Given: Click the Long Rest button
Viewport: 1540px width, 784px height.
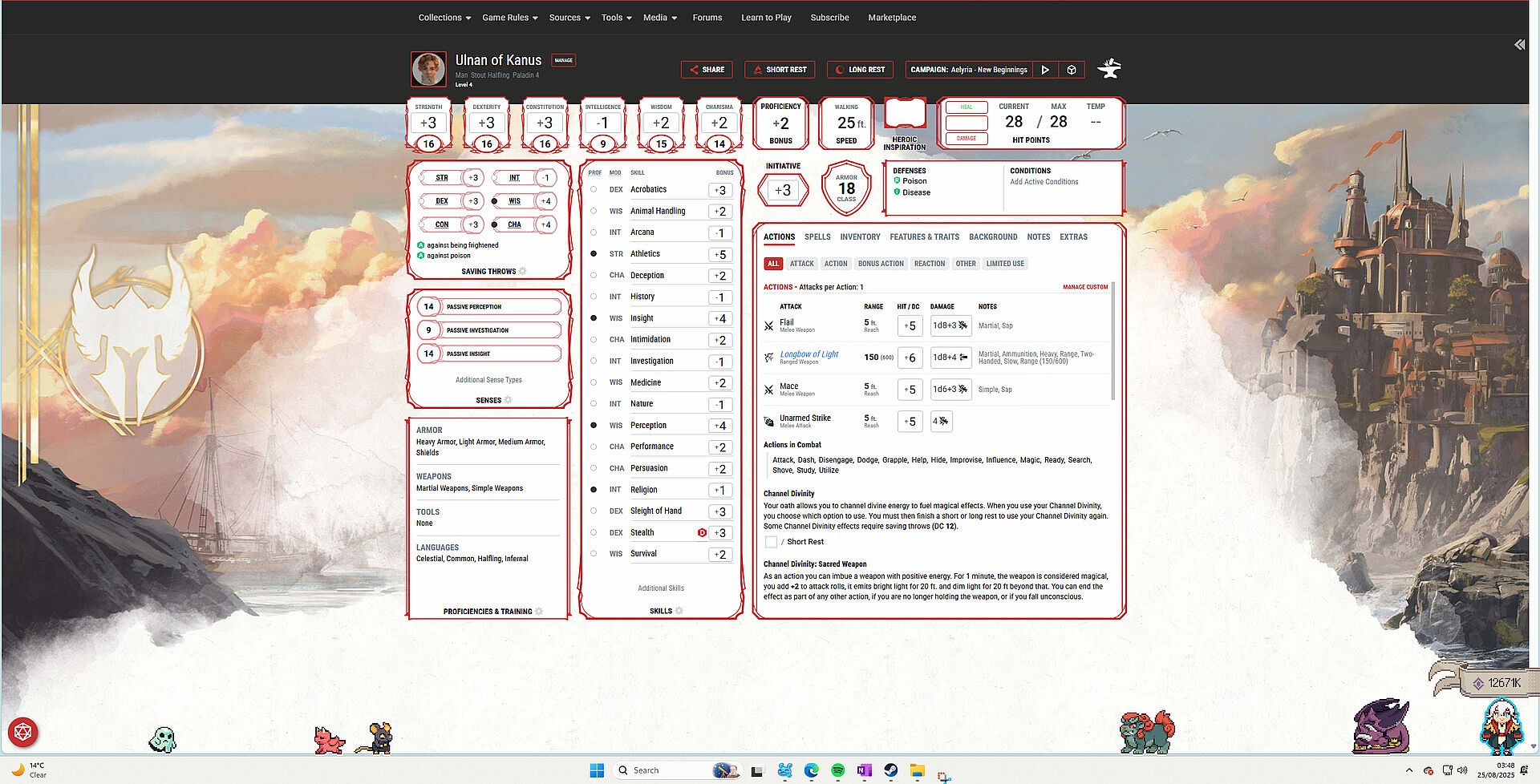Looking at the screenshot, I should [x=860, y=70].
